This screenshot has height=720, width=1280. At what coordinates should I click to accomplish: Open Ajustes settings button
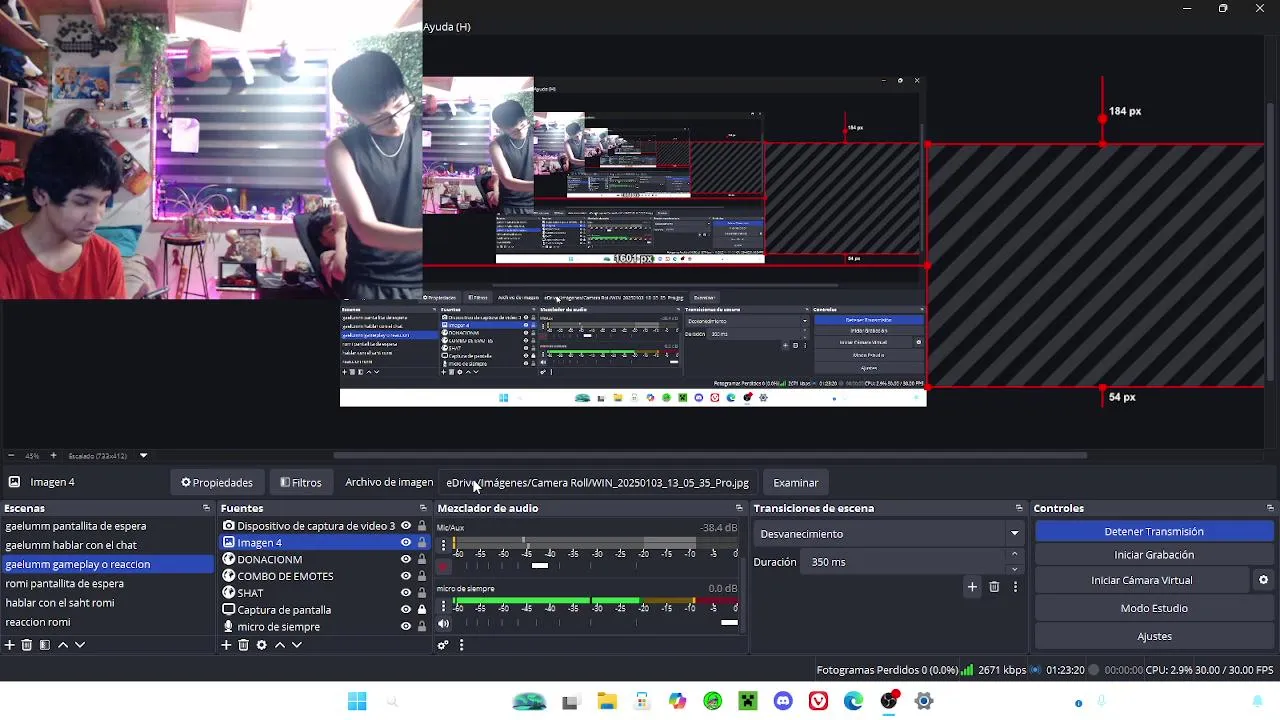coord(1154,636)
